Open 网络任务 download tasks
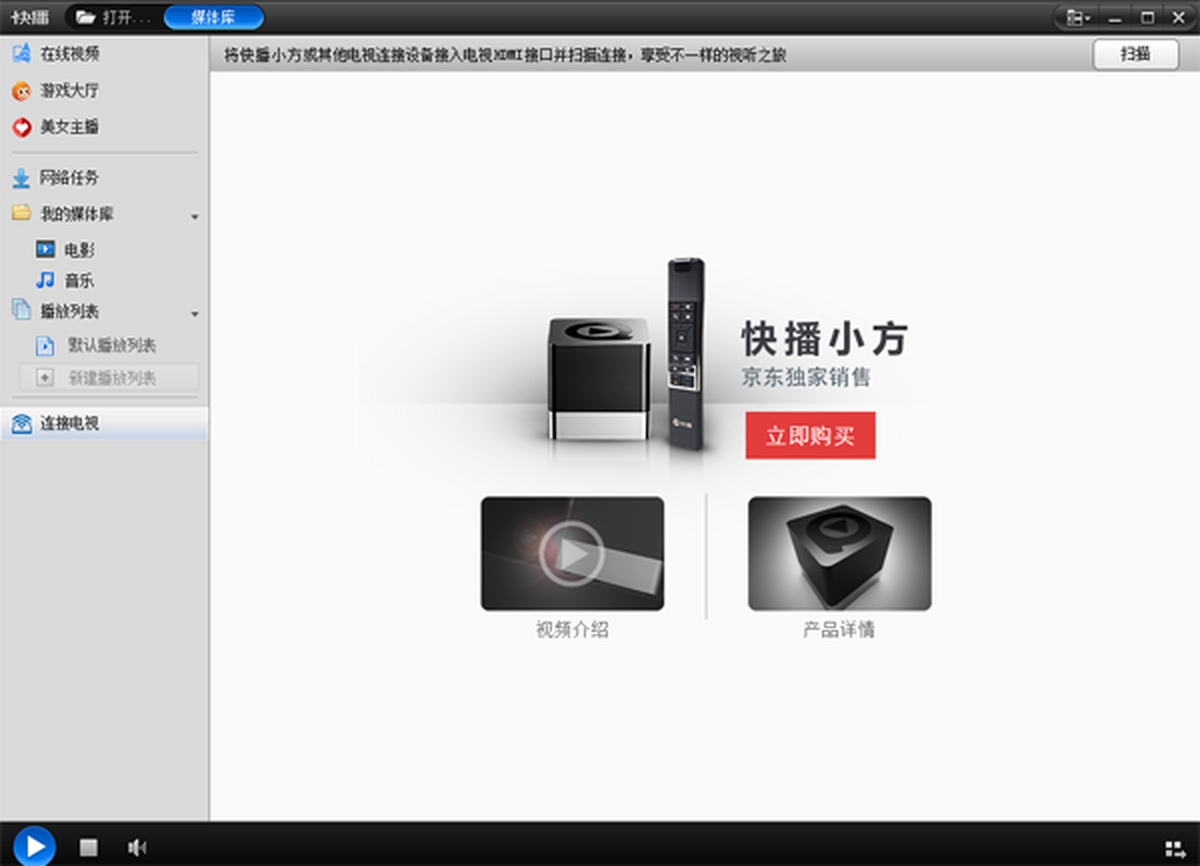The width and height of the screenshot is (1200, 866). tap(68, 178)
